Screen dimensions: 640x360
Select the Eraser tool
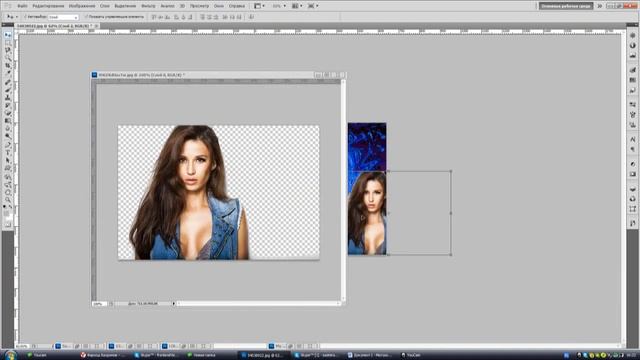click(x=8, y=113)
